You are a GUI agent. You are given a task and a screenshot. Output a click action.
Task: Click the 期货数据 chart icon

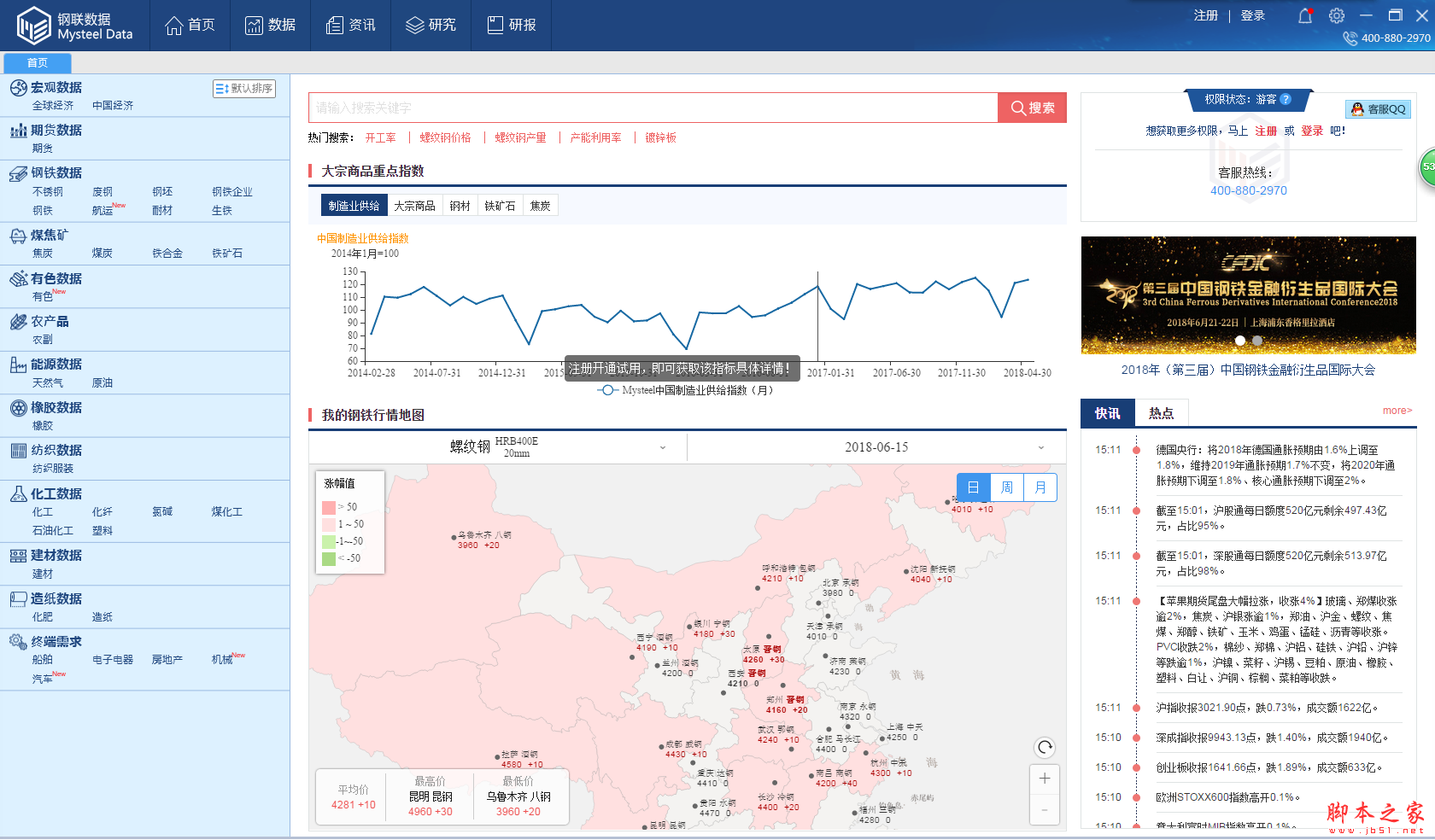click(18, 131)
